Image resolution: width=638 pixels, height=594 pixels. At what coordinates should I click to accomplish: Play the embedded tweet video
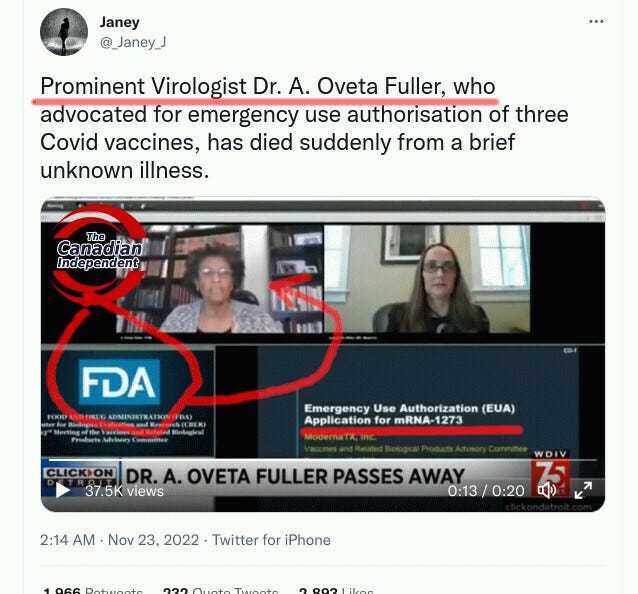(62, 490)
